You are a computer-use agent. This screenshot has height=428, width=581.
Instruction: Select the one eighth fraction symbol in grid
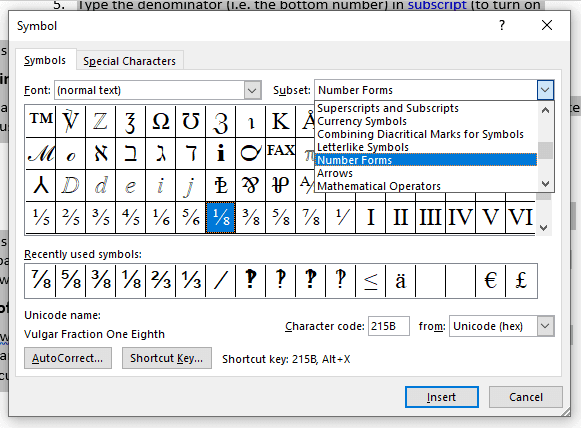[x=220, y=218]
